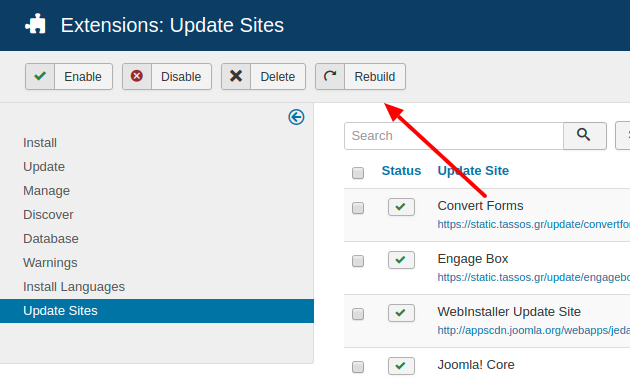Click the Rebuild label in toolbar

pos(374,77)
